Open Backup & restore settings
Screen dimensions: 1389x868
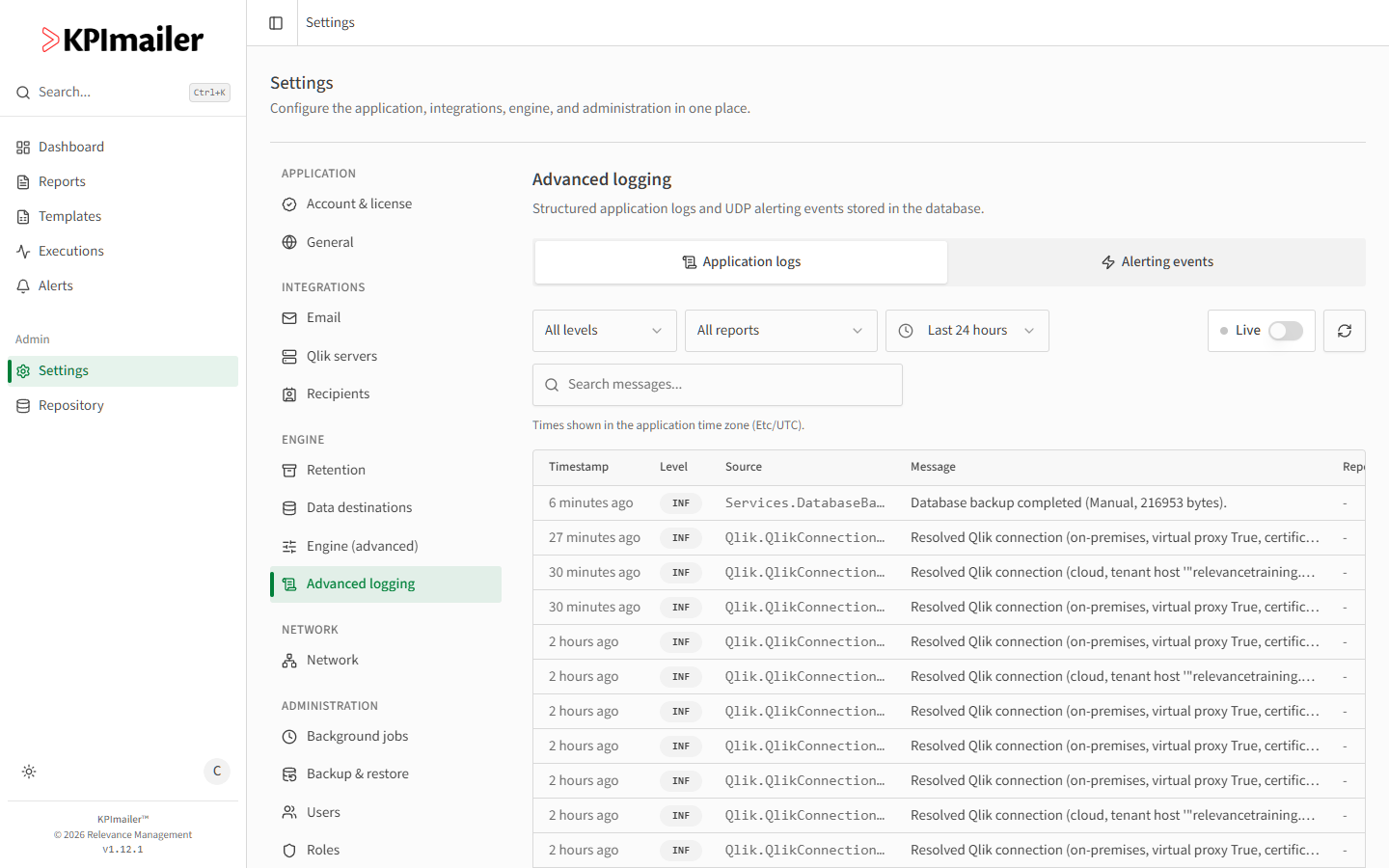[386, 773]
